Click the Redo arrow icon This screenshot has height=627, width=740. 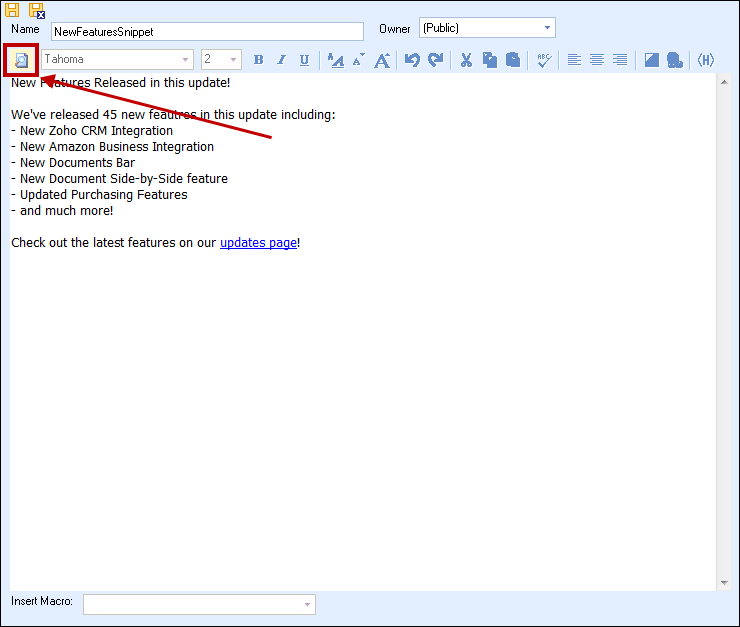pyautogui.click(x=435, y=60)
